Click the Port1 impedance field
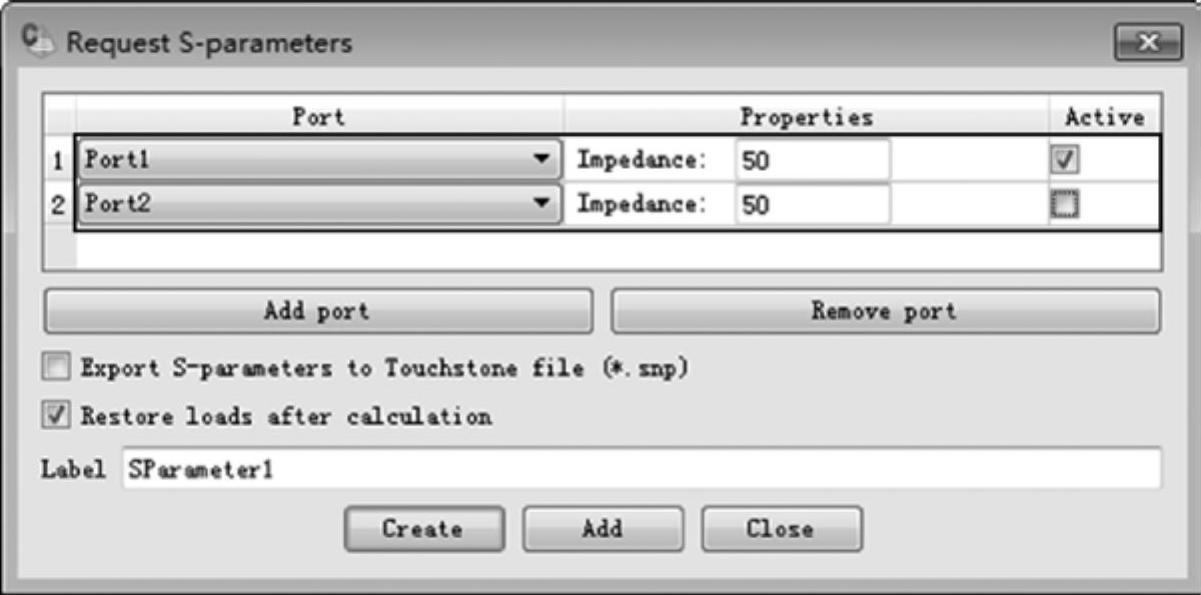 812,160
